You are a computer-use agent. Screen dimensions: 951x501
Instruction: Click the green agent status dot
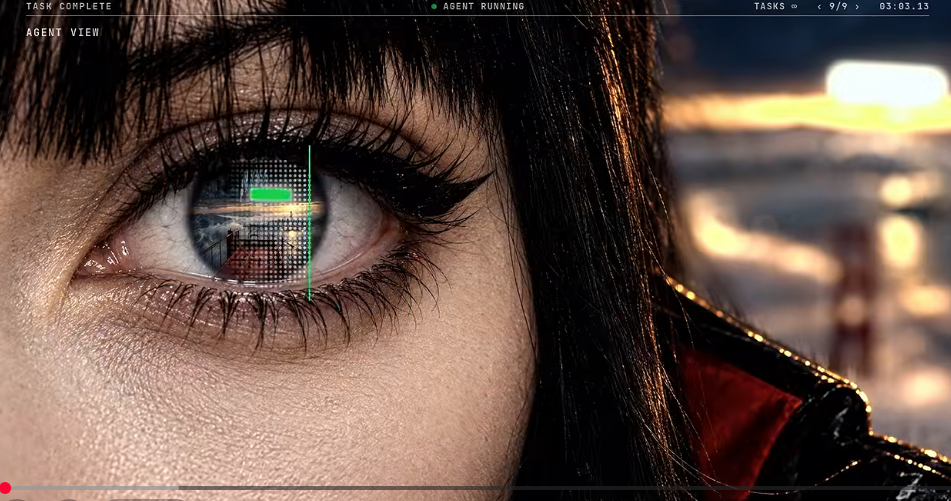434,7
